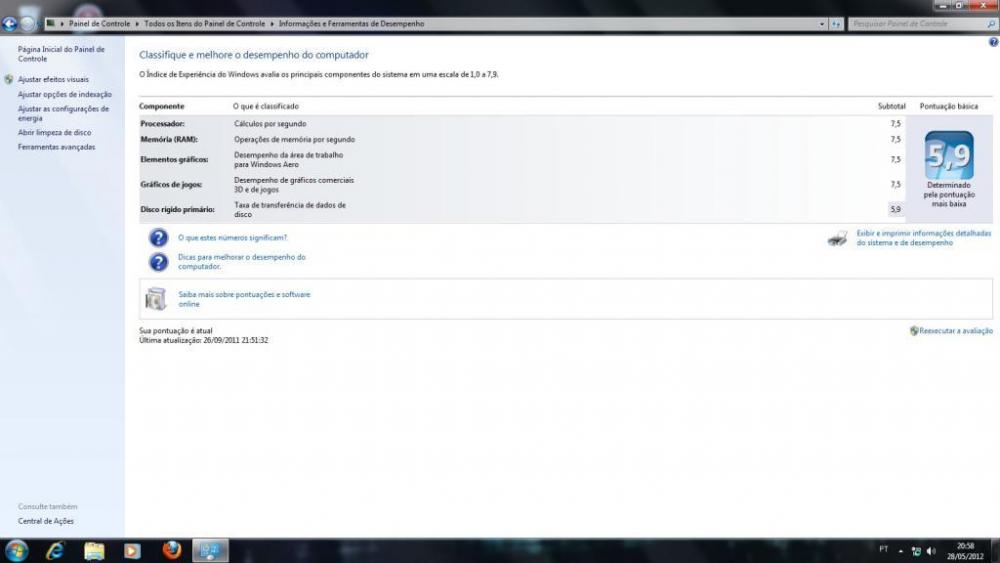Click the refresh button beside the address bar
The image size is (1000, 563).
point(836,23)
